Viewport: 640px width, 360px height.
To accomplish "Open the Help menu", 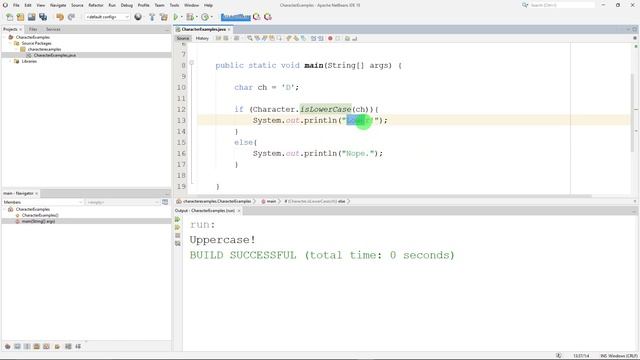I will [x=208, y=5].
